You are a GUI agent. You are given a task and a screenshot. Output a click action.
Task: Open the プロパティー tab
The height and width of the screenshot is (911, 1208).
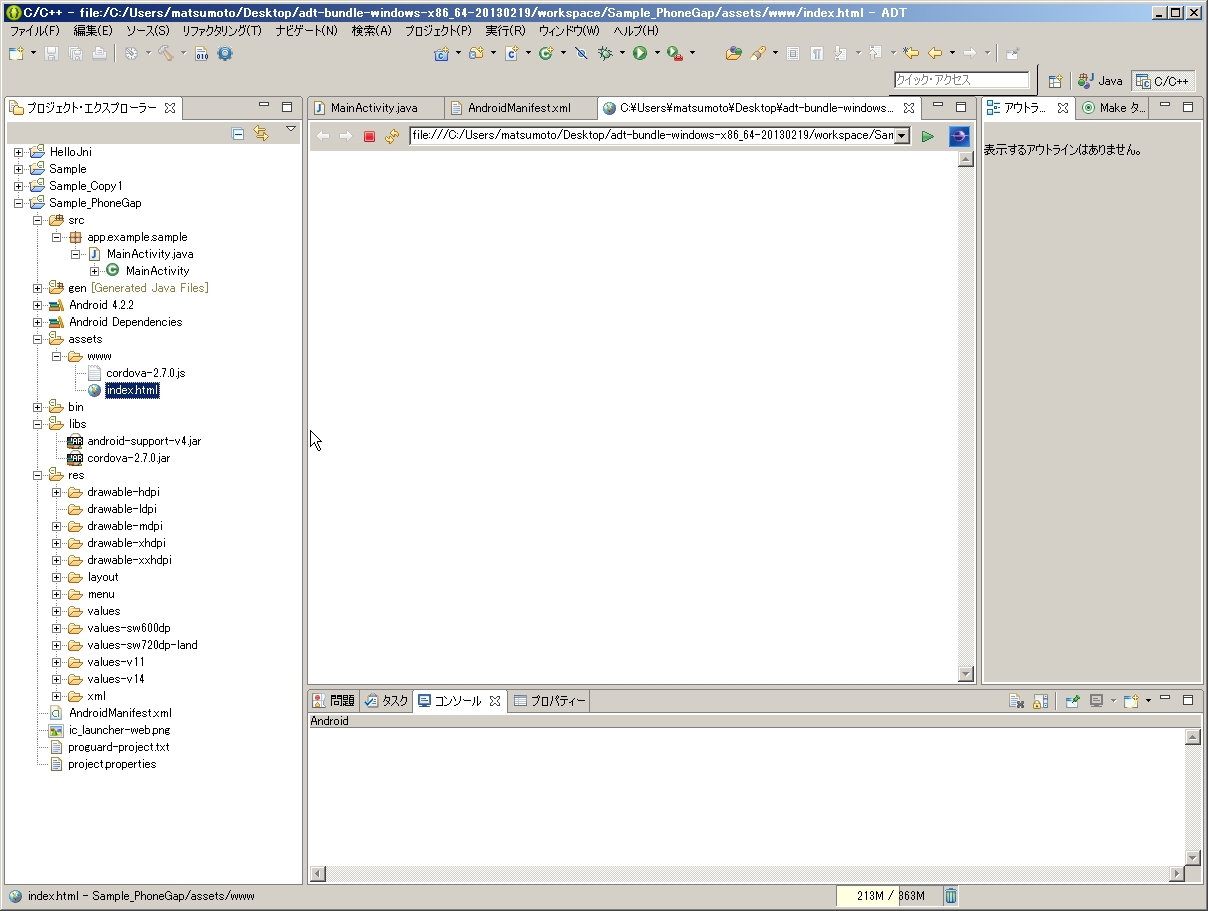point(550,701)
